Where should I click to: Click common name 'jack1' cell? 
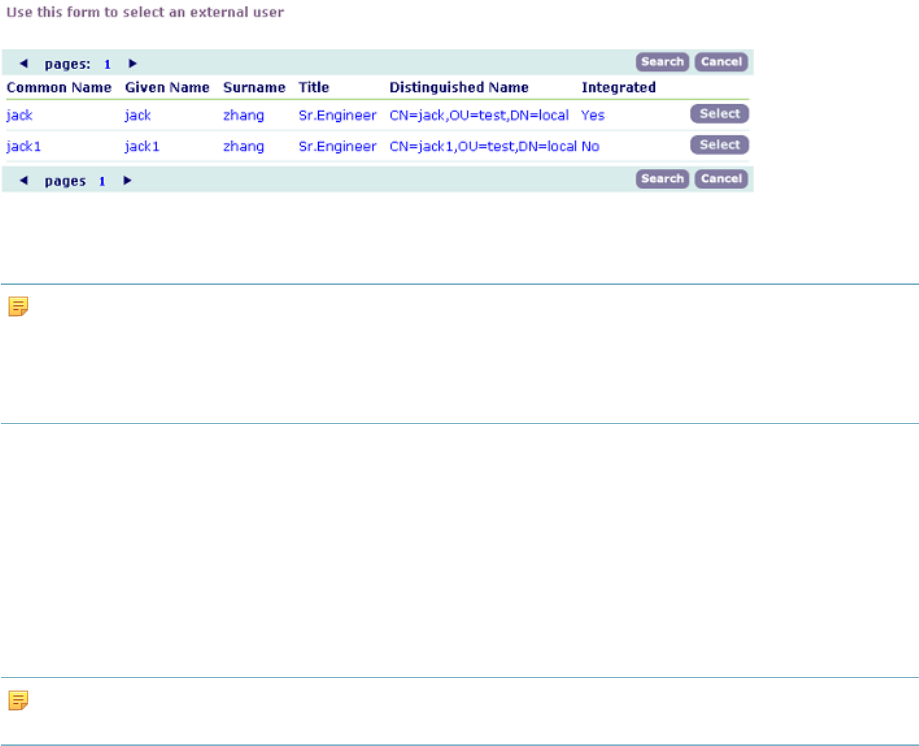pyautogui.click(x=24, y=146)
